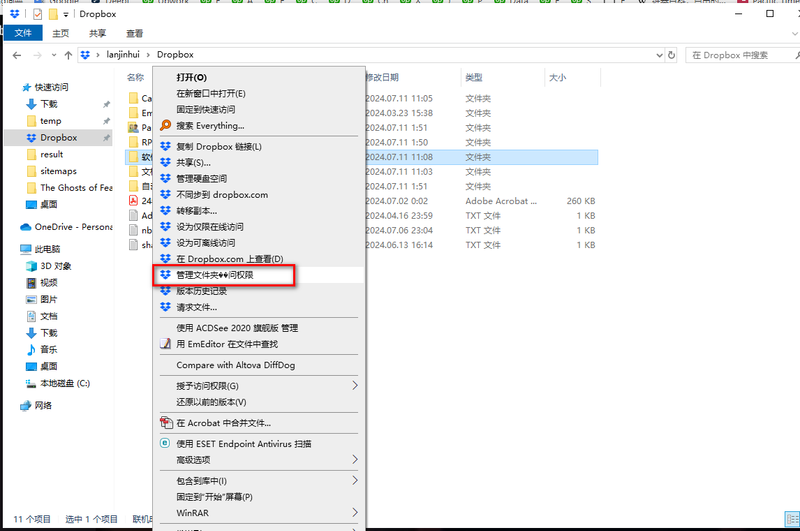Choose 使用 ESET Endpoint Antivirus 扫描
The image size is (800, 531).
click(x=258, y=444)
